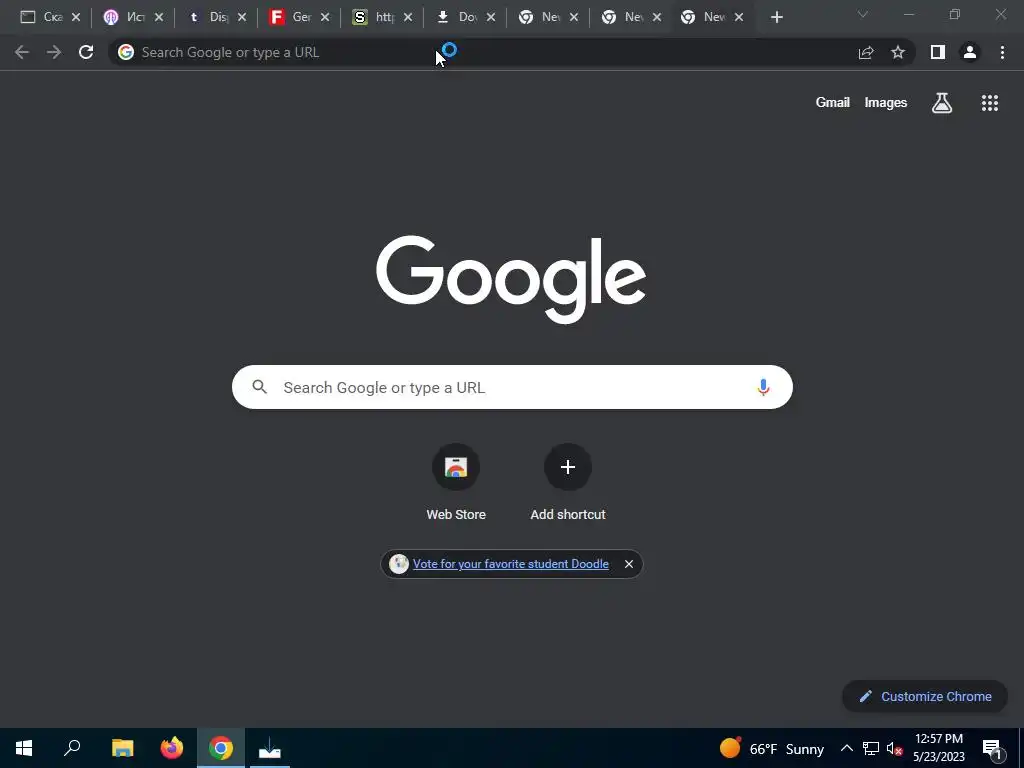Click the share this page icon
1024x768 pixels.
pyautogui.click(x=866, y=52)
